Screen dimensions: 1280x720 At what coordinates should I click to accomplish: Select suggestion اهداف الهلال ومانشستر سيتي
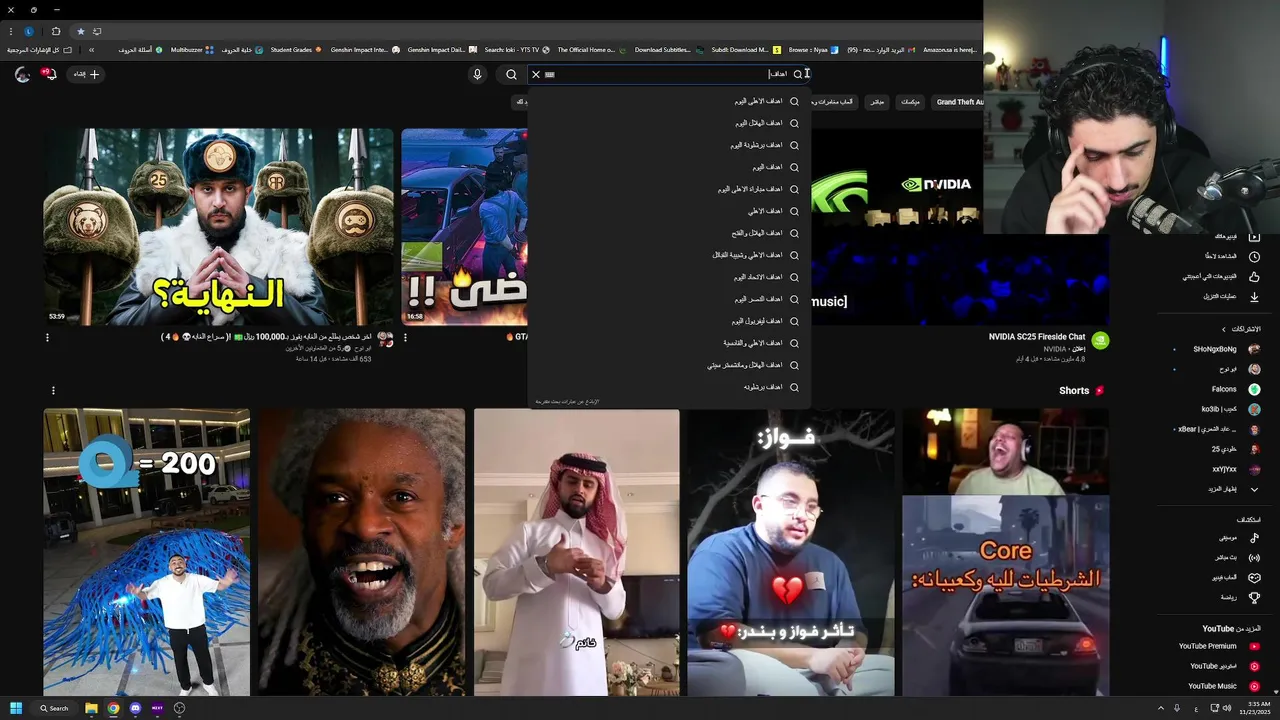tap(668, 365)
